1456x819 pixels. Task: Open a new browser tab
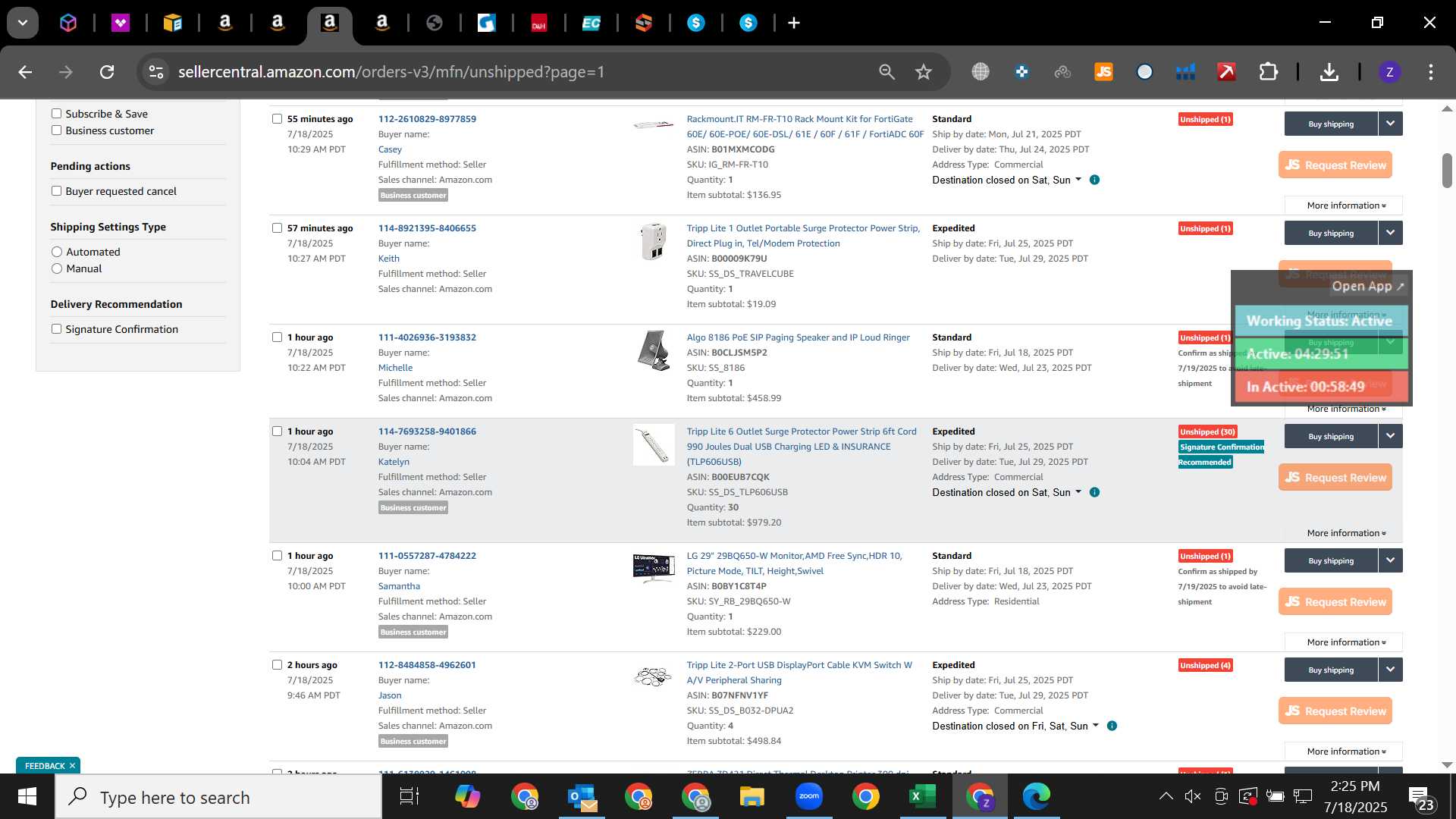click(794, 24)
